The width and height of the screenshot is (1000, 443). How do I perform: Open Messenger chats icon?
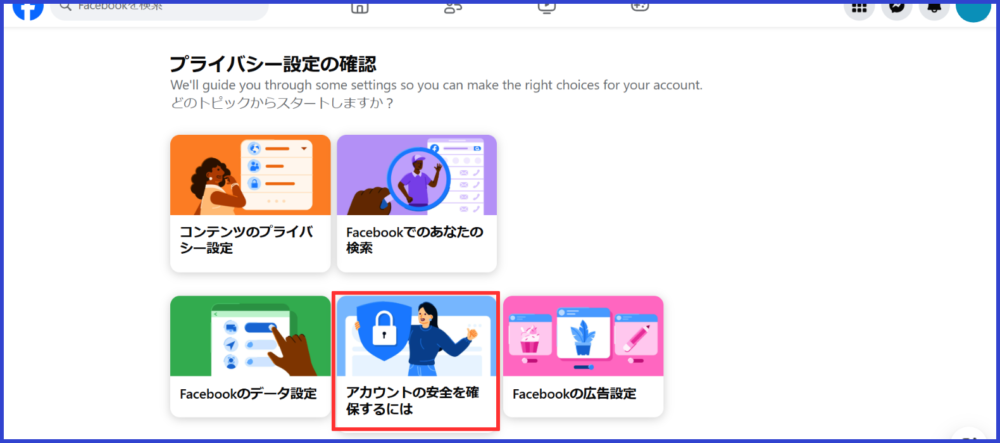pyautogui.click(x=897, y=9)
